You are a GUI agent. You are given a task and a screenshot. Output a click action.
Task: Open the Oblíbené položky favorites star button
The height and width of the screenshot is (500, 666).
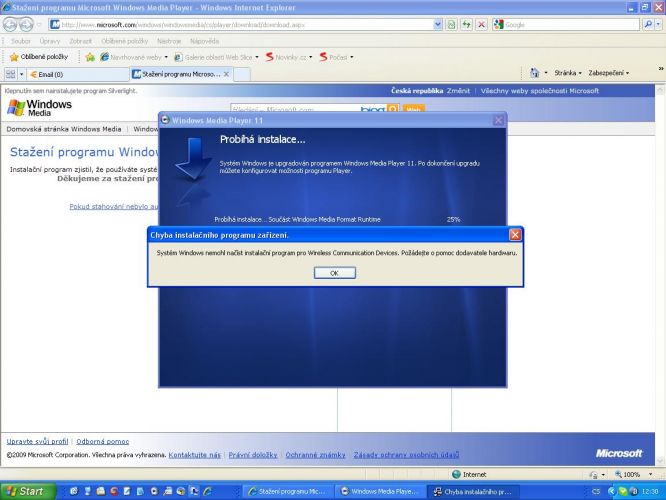(x=39, y=56)
